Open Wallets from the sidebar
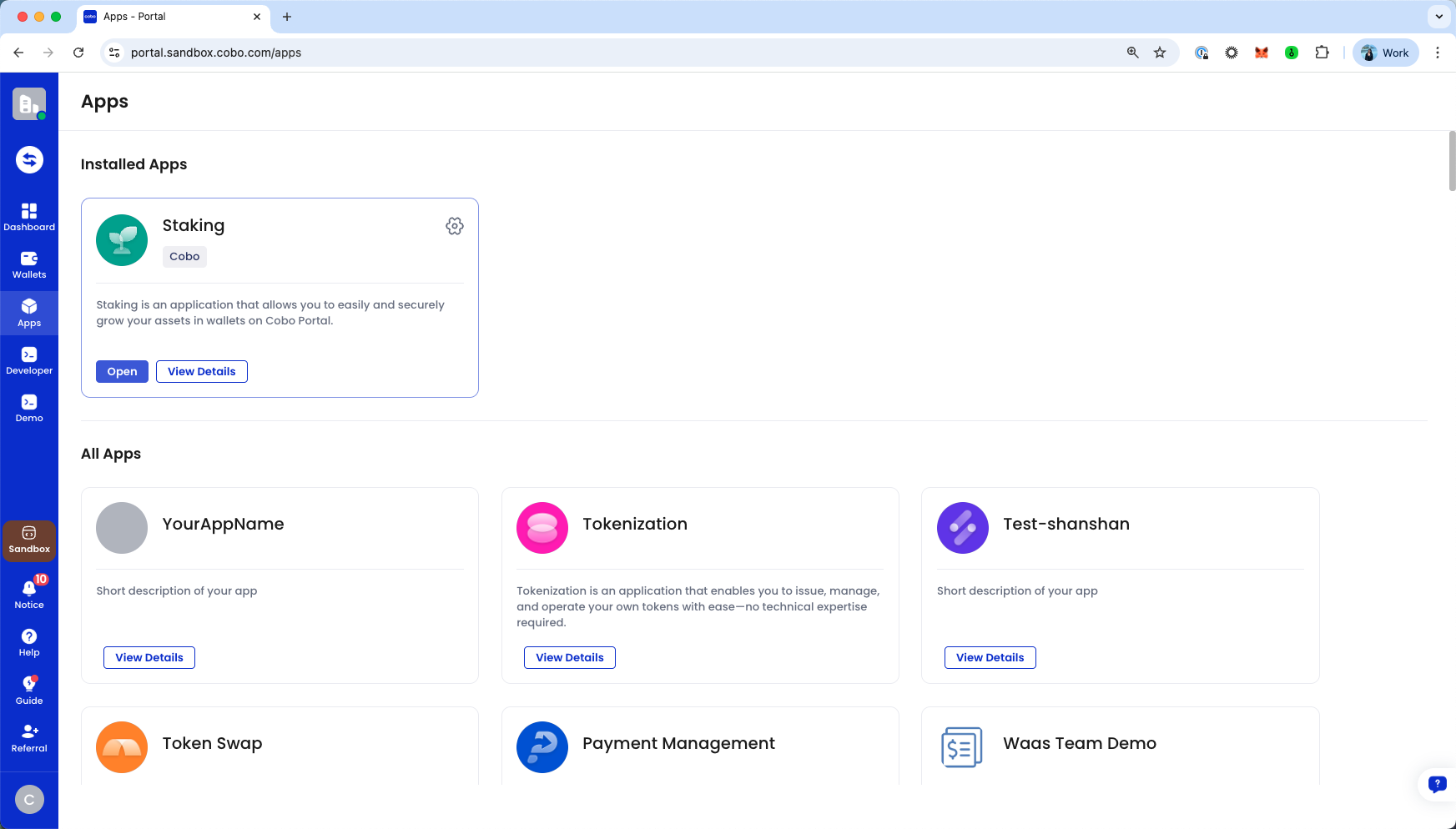 (x=29, y=264)
